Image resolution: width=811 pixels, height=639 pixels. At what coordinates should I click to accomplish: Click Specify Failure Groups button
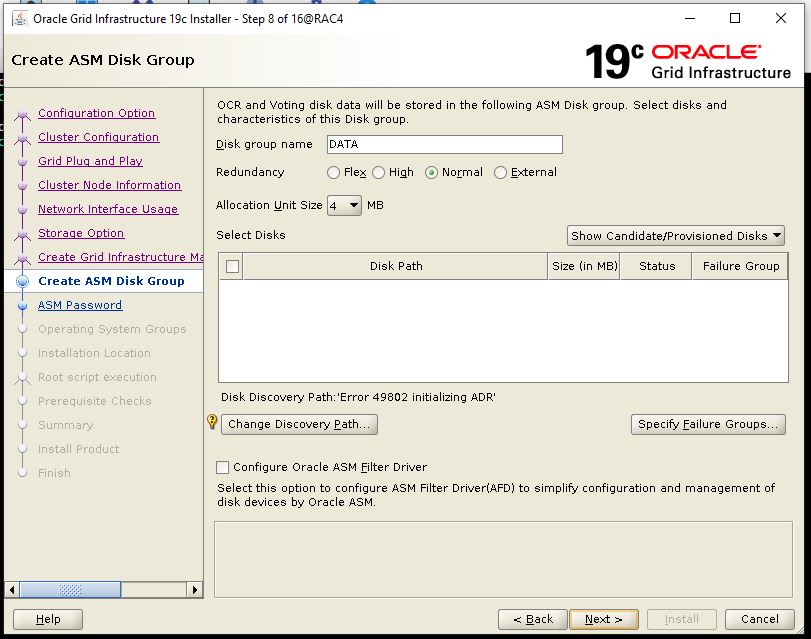708,424
